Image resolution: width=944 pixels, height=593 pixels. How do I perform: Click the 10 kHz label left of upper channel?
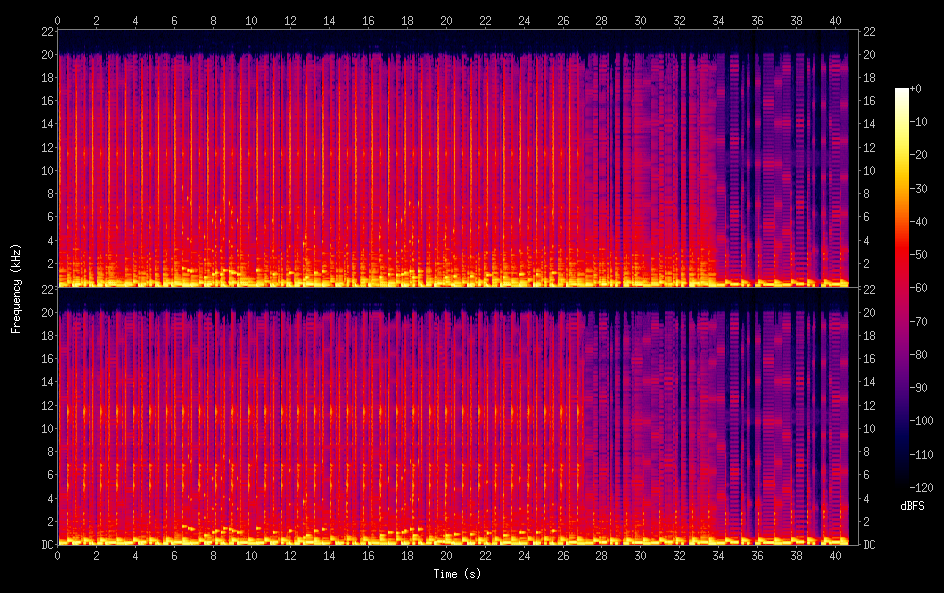click(44, 170)
